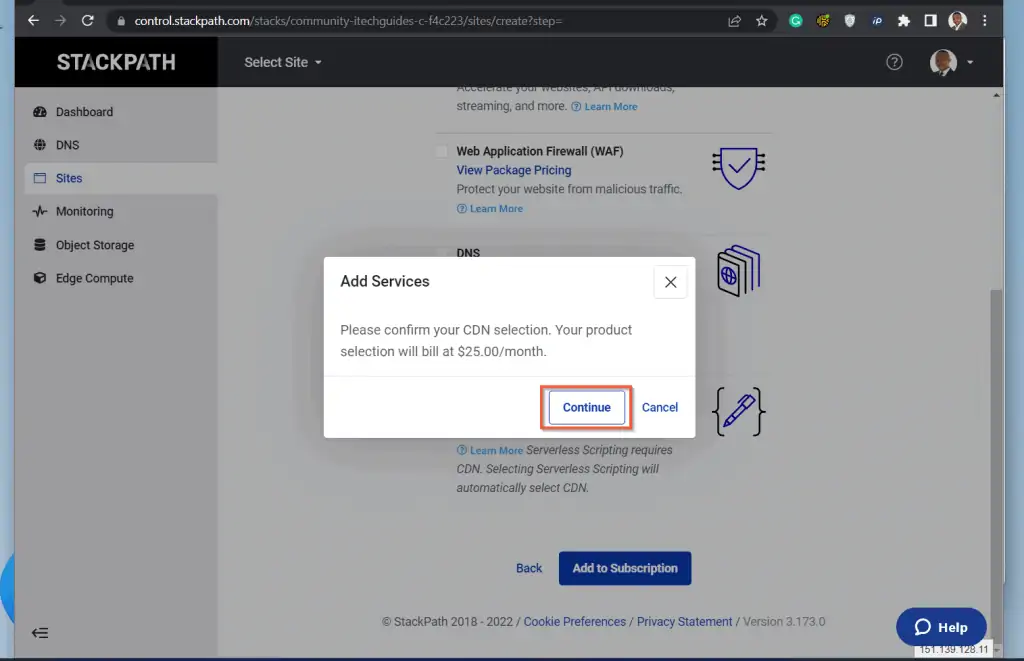Open the View Package Pricing link
Image resolution: width=1024 pixels, height=661 pixels.
[x=513, y=170]
